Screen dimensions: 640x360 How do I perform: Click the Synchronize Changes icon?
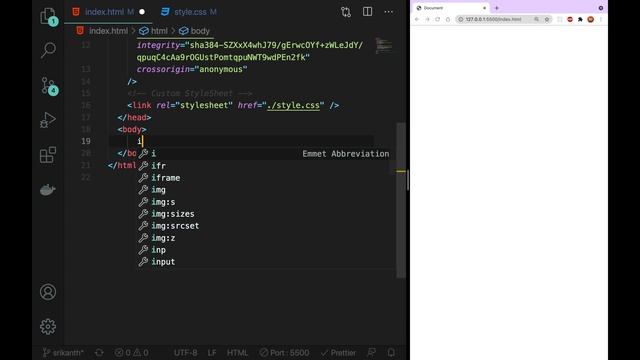pyautogui.click(x=99, y=353)
